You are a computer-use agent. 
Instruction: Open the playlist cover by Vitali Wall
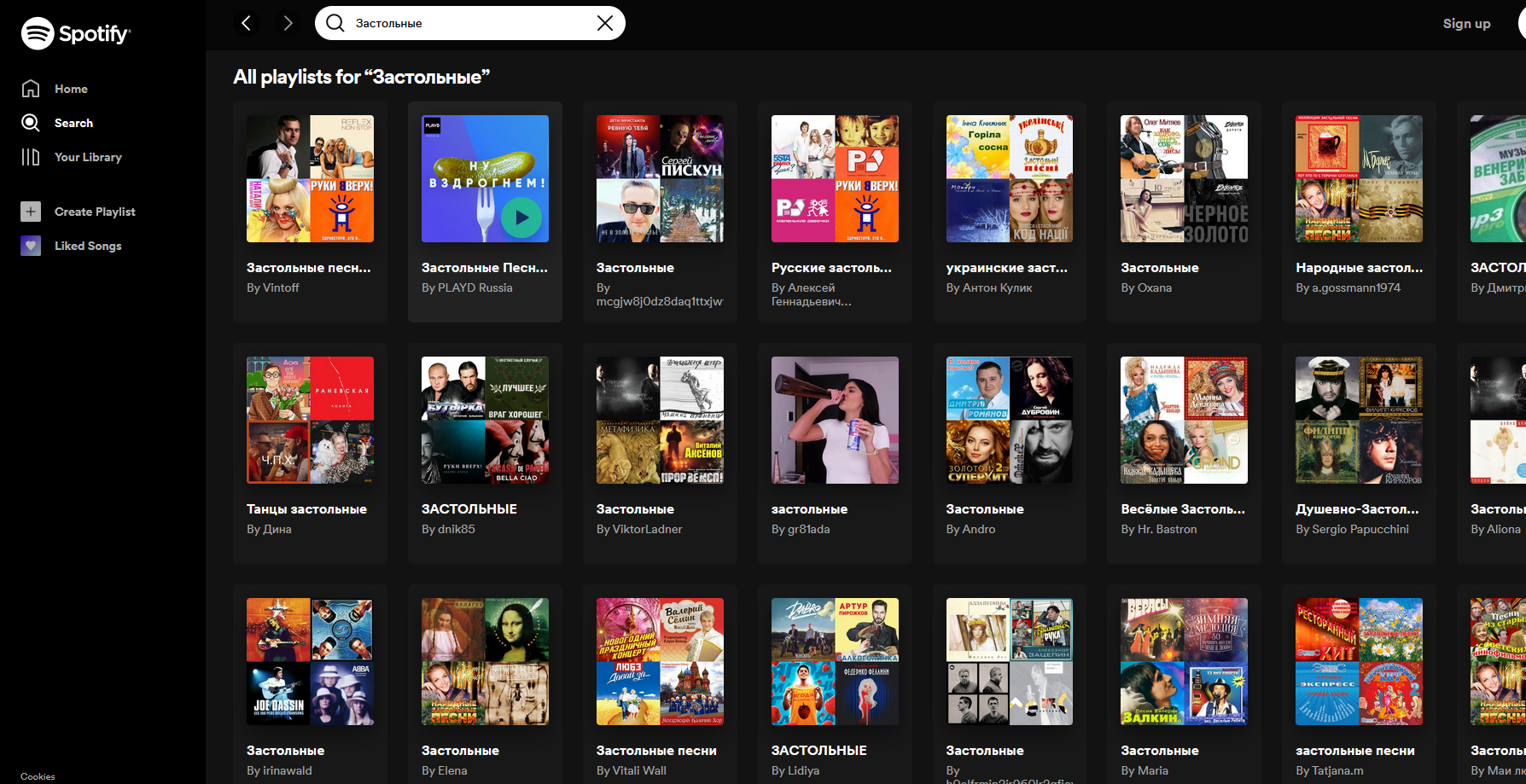pyautogui.click(x=660, y=661)
